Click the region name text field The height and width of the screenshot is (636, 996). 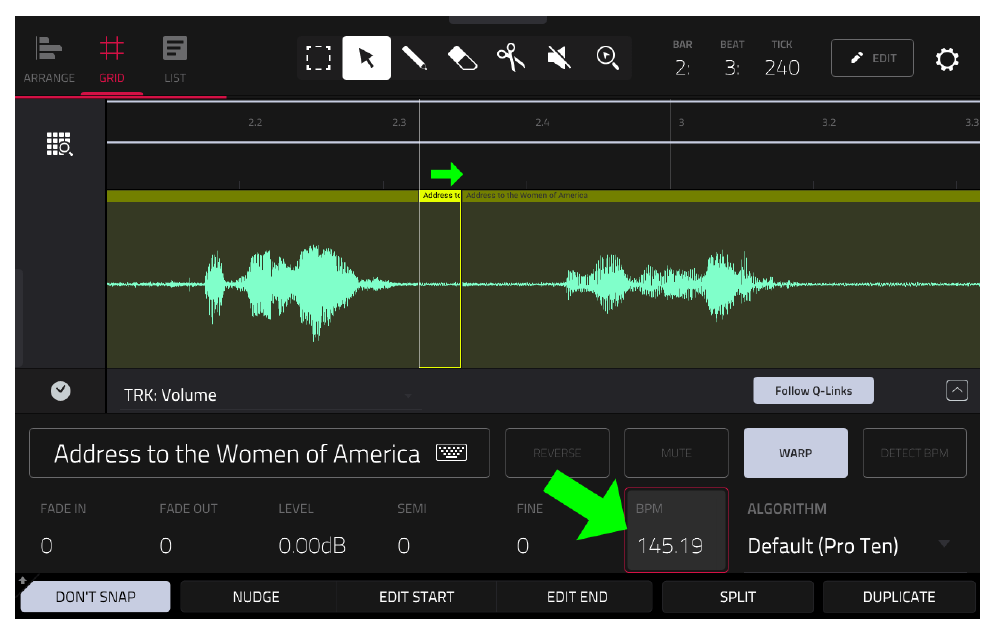click(x=259, y=453)
